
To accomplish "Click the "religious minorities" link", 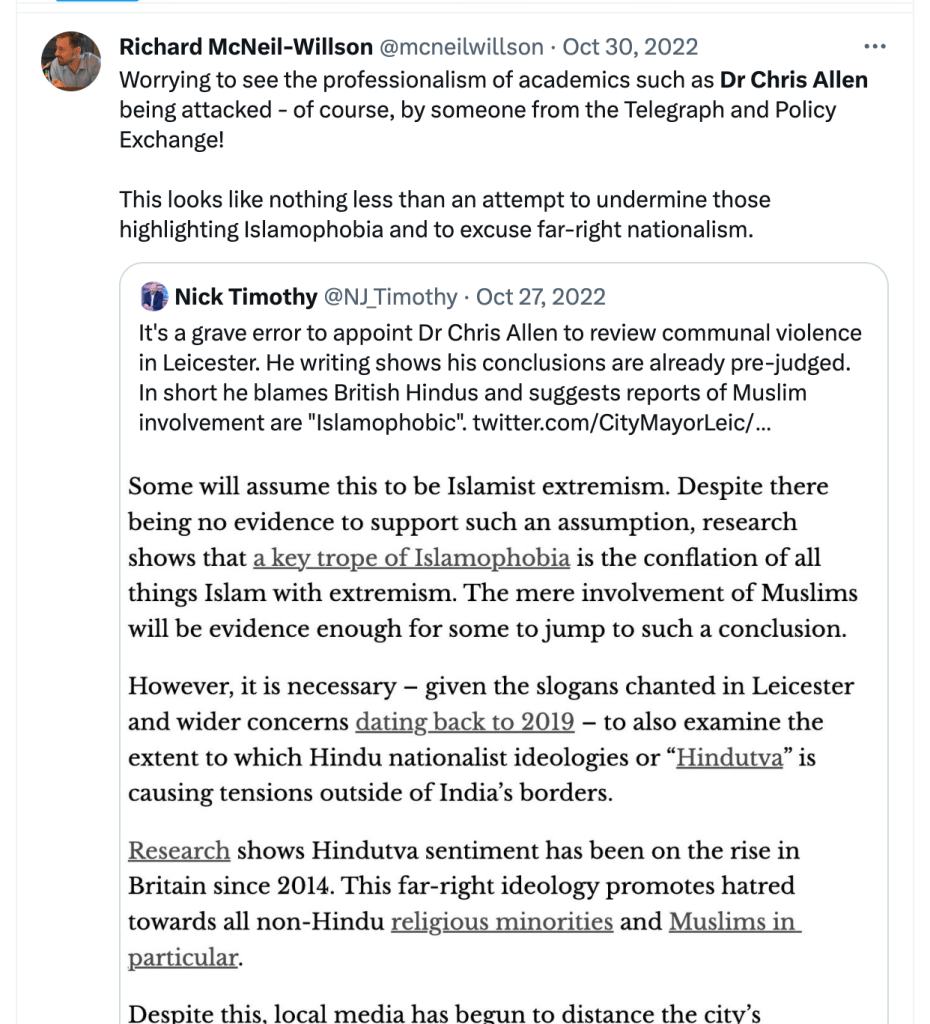I will tap(501, 921).
